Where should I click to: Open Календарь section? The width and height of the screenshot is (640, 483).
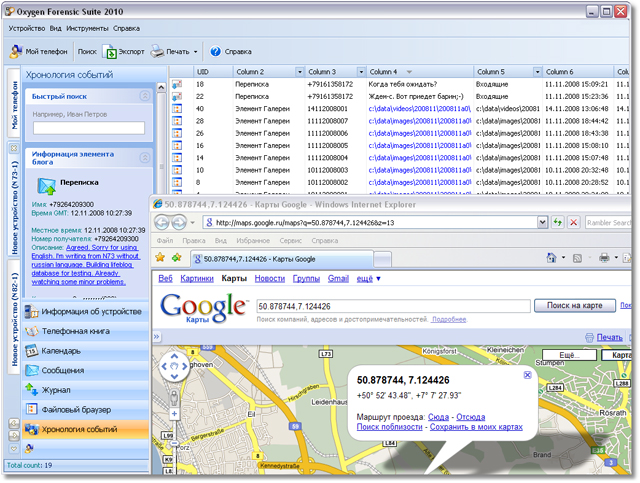(x=86, y=351)
